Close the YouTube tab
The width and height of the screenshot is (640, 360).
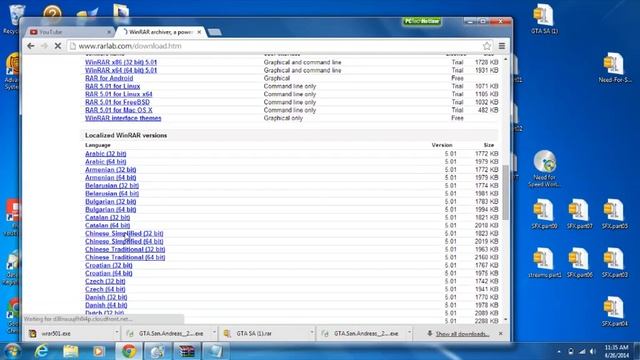(x=109, y=32)
